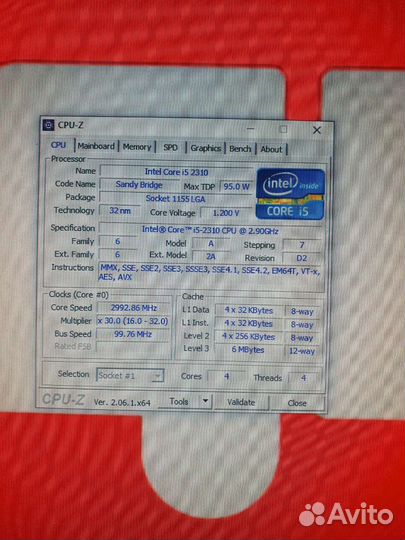Click the Socket 1155 LGA package value
405x540 pixels.
[x=176, y=199]
